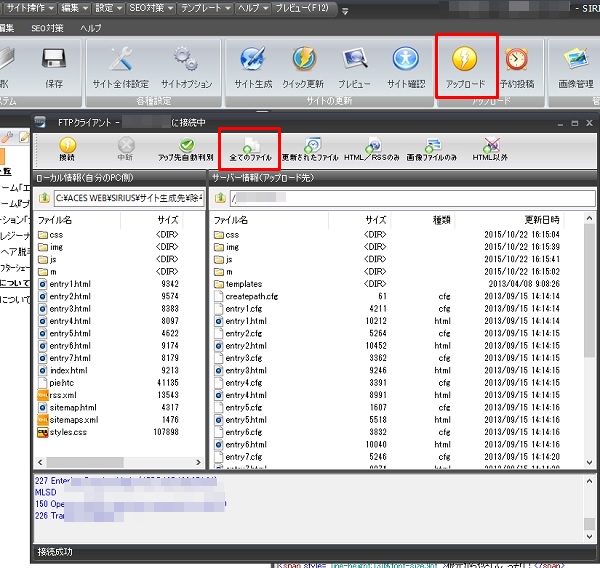This screenshot has height=568, width=600.
Task: Select server js folder
Action: click(223, 260)
